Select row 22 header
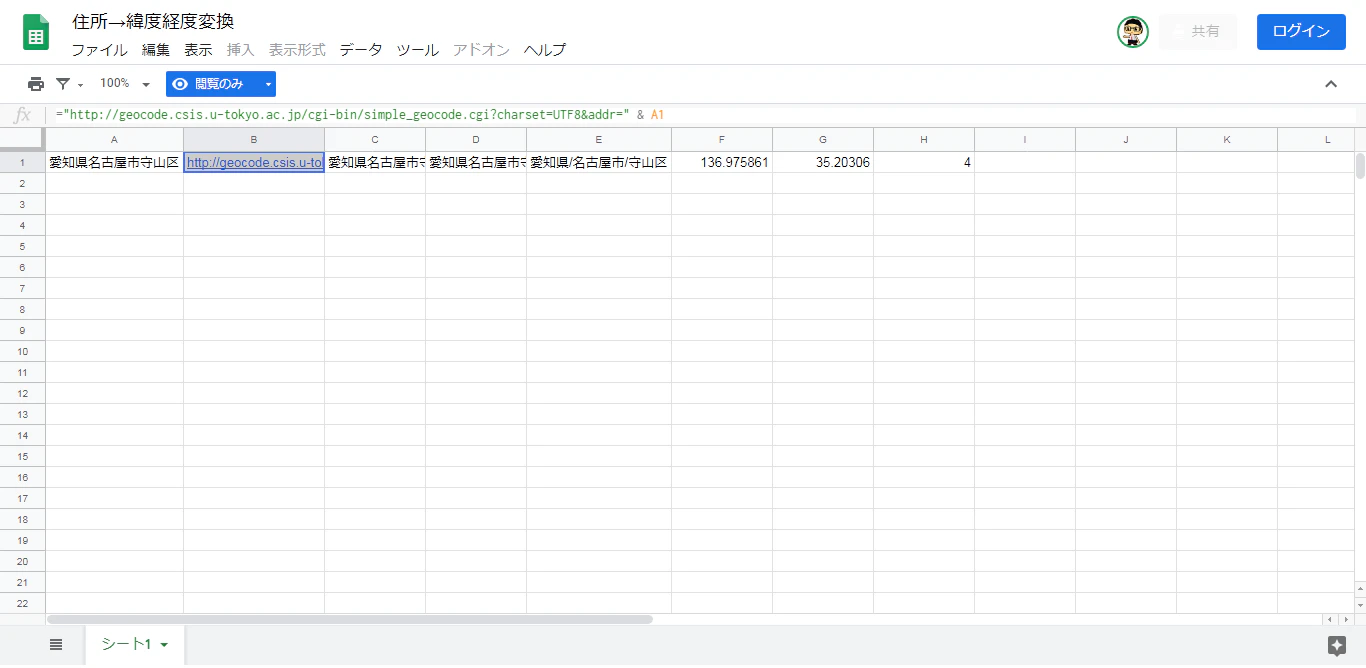The image size is (1366, 668). (22, 603)
